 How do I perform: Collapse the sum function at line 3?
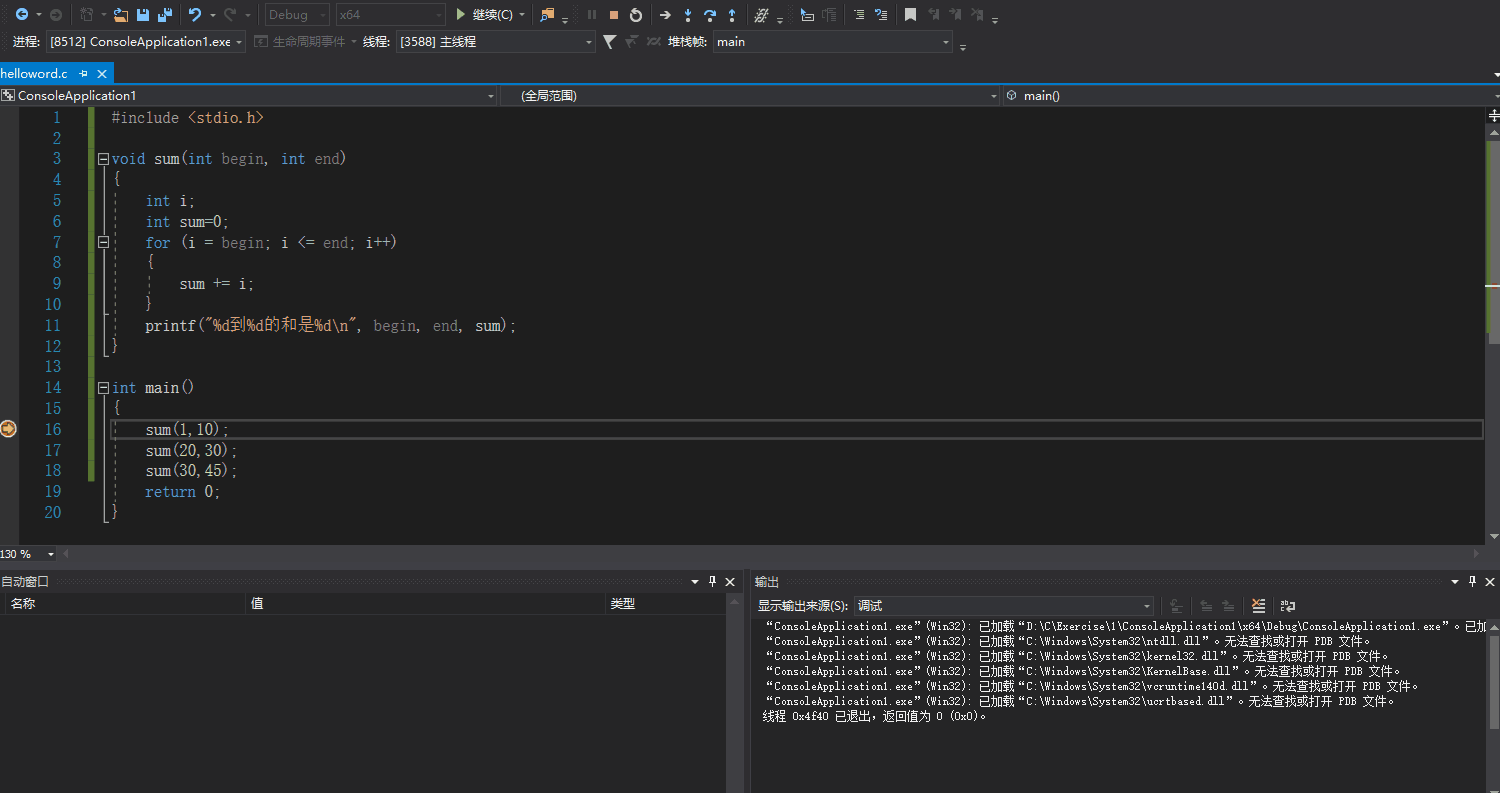coord(103,159)
